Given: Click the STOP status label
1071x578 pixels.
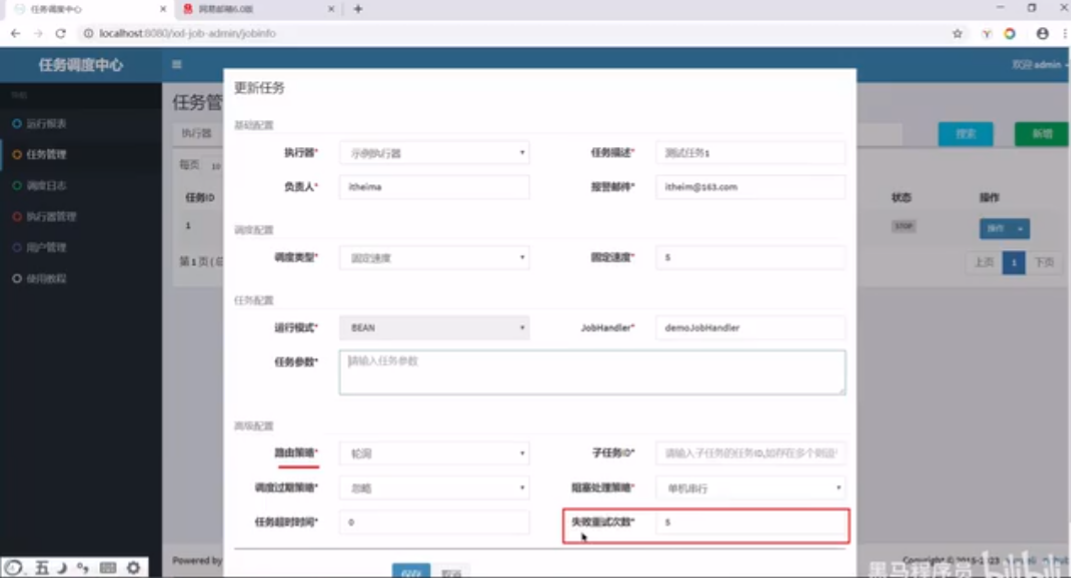Looking at the screenshot, I should (x=904, y=226).
